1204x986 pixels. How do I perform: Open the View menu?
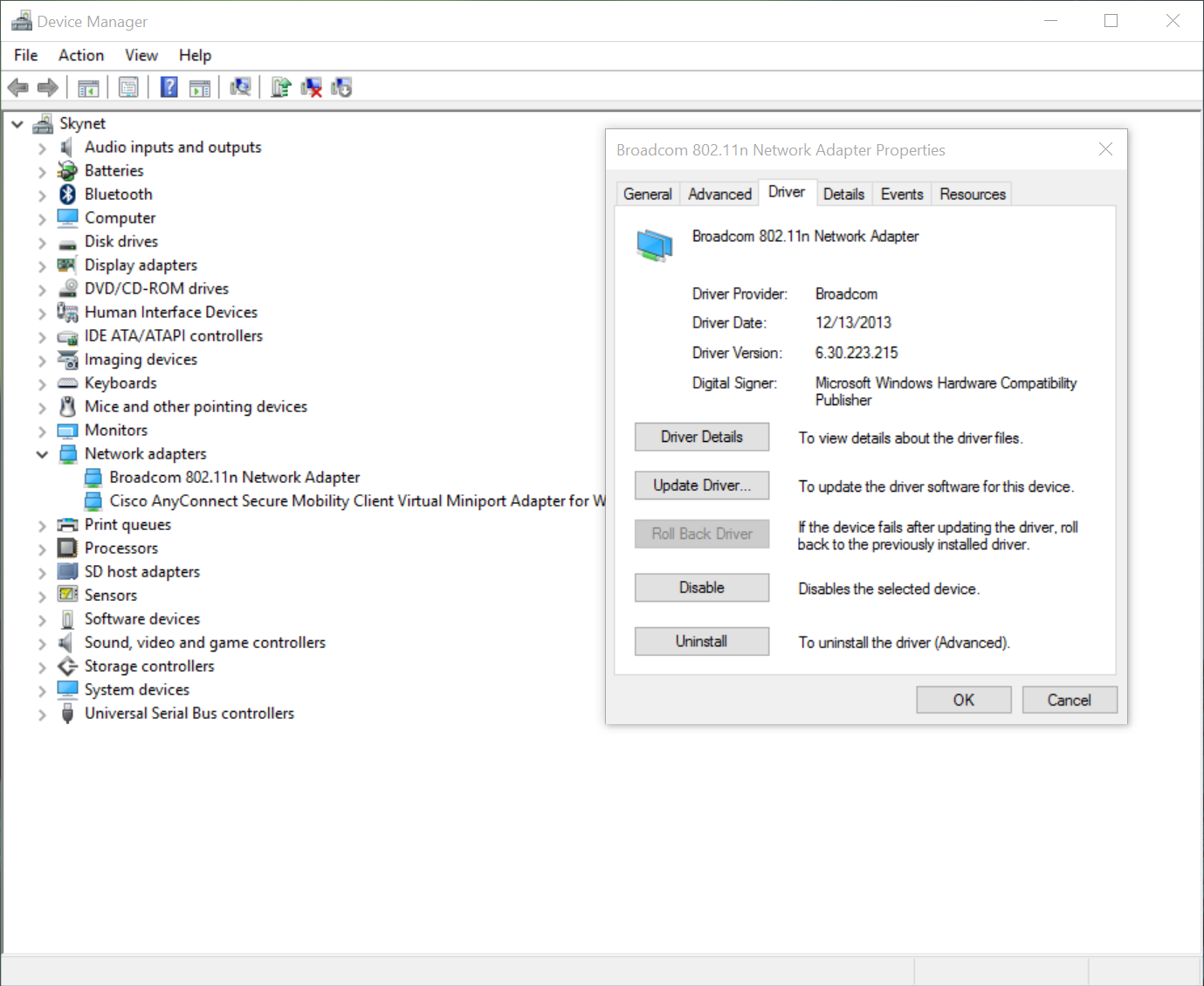(141, 55)
